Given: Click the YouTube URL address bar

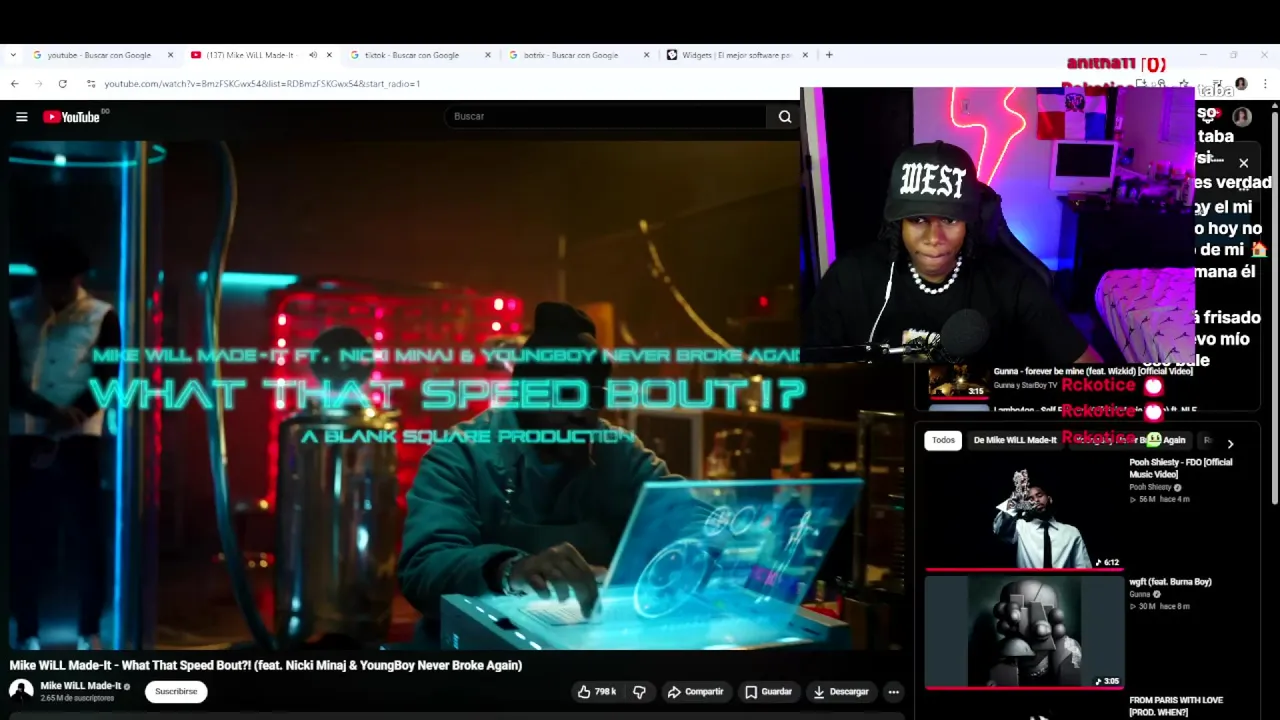Looking at the screenshot, I should (262, 84).
